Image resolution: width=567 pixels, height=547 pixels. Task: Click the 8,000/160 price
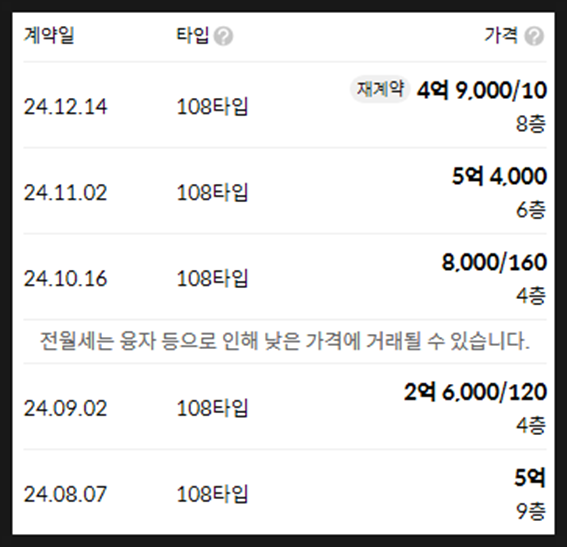[494, 262]
